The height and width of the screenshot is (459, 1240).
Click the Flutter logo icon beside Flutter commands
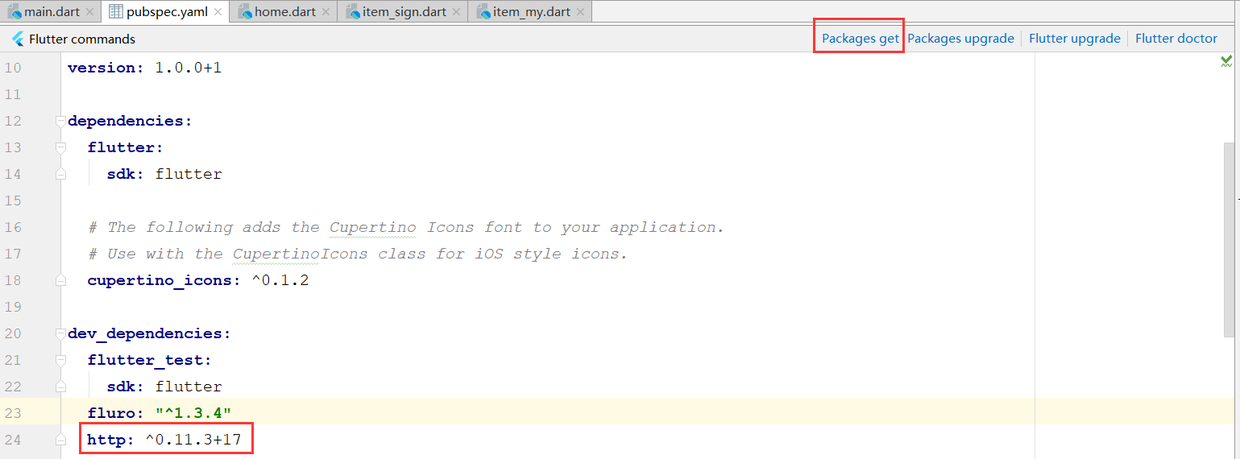tap(18, 39)
